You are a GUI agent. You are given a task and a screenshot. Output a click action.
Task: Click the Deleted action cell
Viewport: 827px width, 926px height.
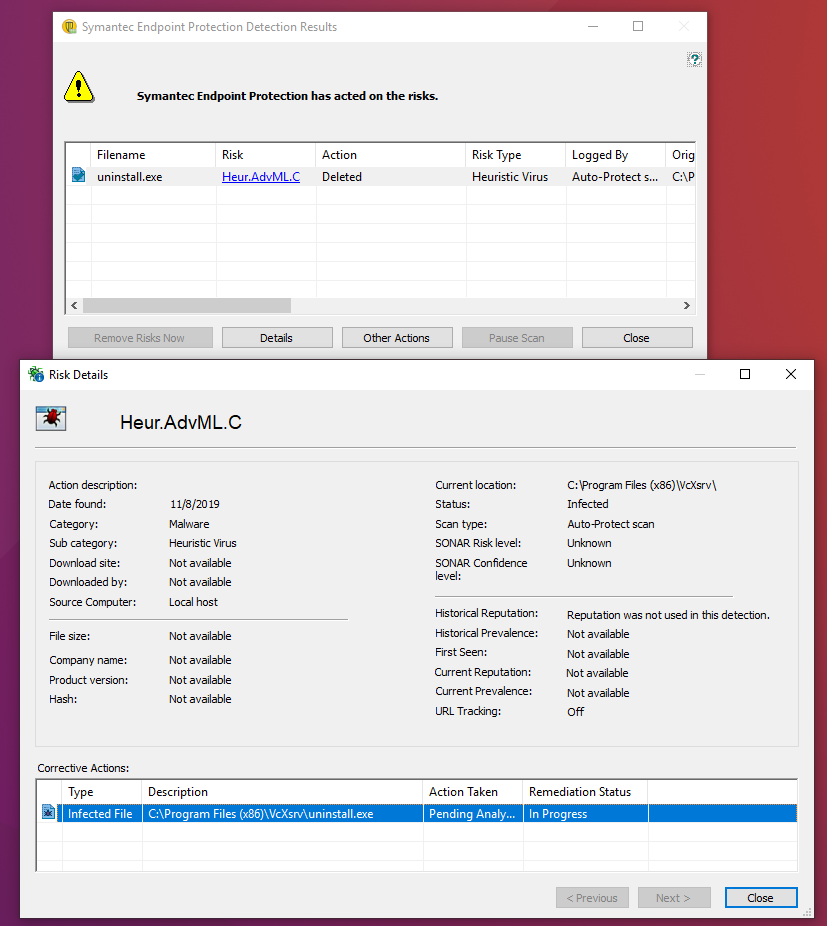pos(341,177)
